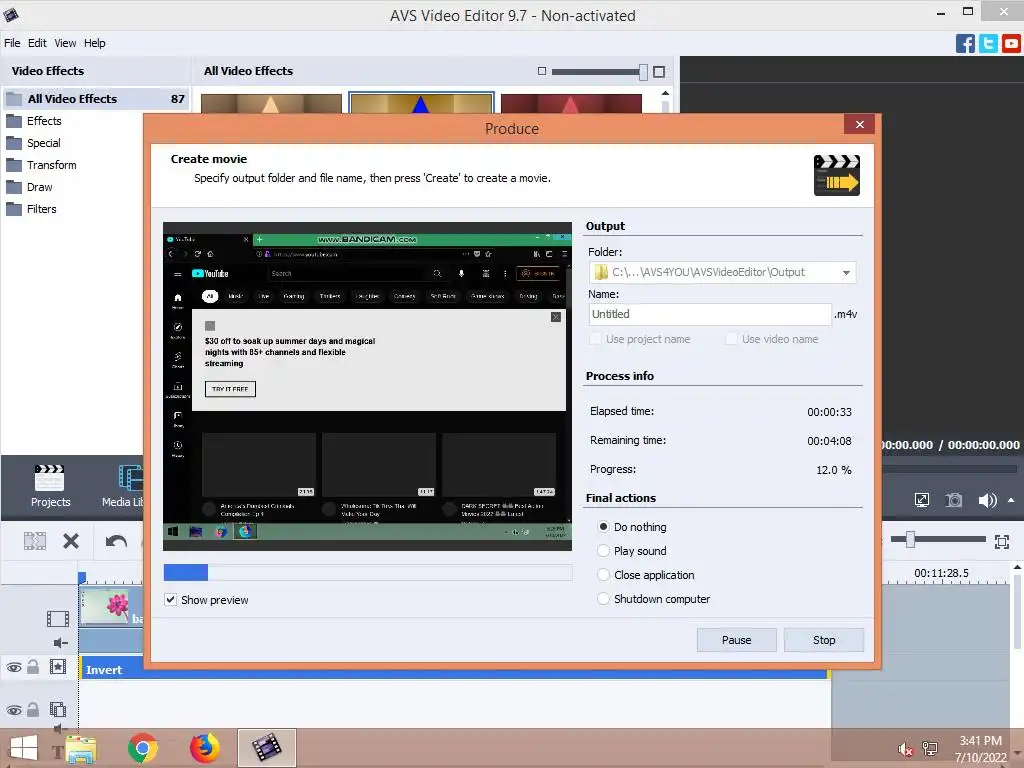Click the snapshot camera icon in preview

coord(954,500)
